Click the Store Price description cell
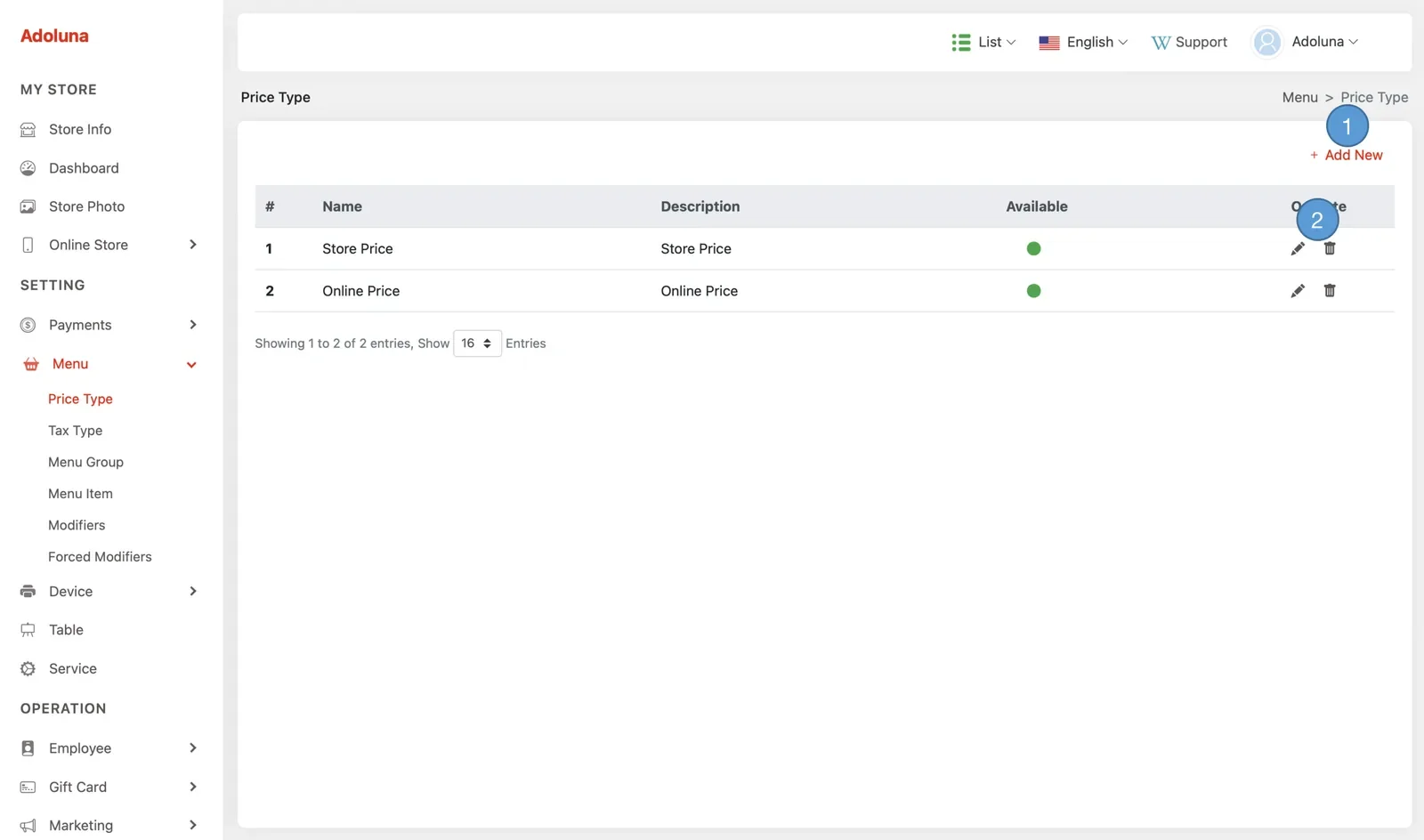The image size is (1424, 840). [696, 249]
